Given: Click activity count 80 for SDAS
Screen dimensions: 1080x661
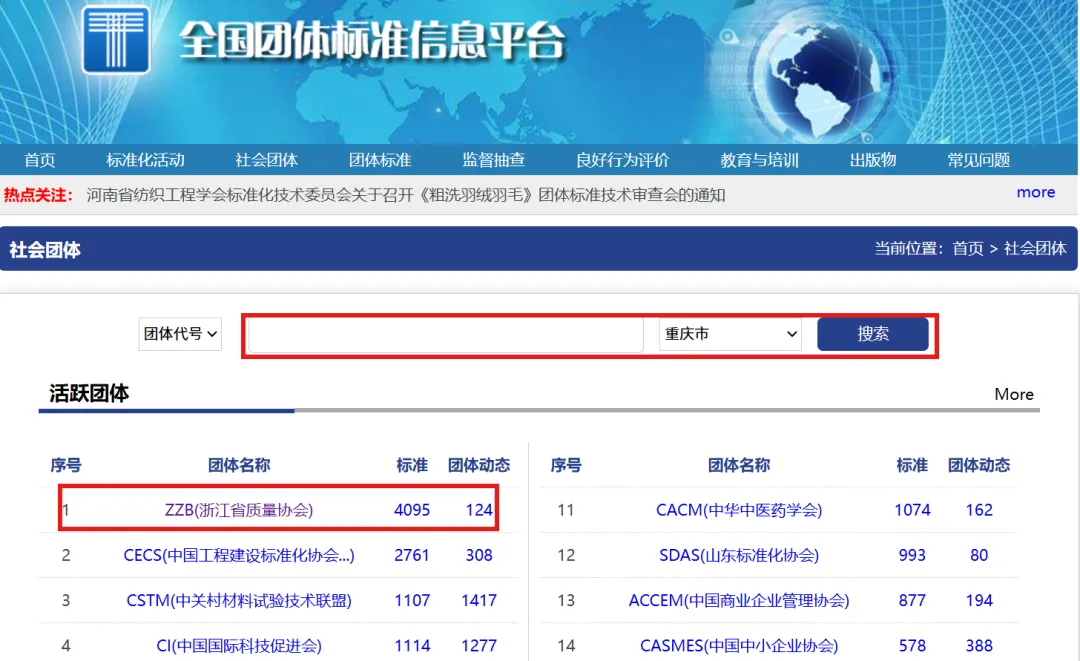Looking at the screenshot, I should (x=979, y=555).
